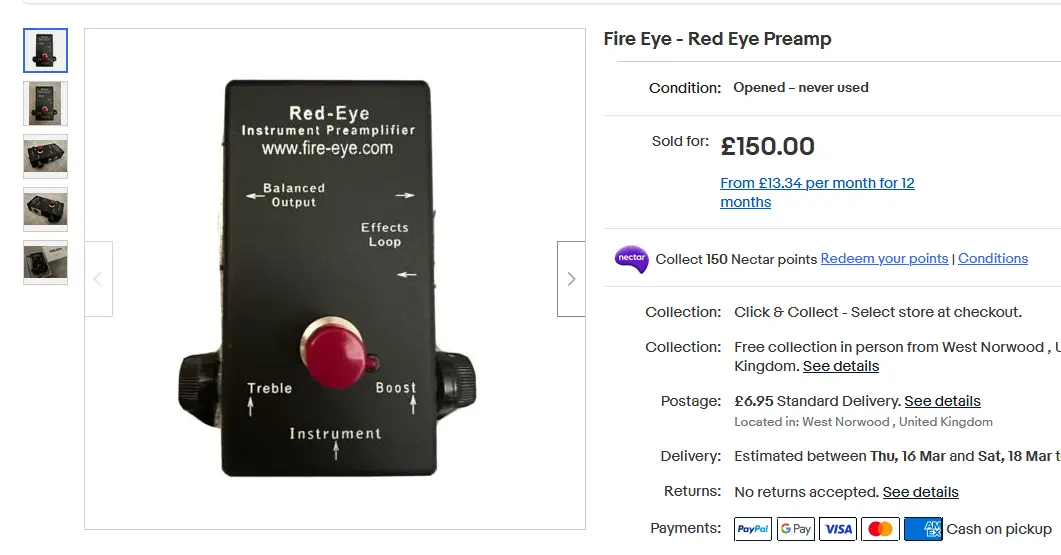
Task: Click the Mastercard payment icon
Action: [880, 529]
